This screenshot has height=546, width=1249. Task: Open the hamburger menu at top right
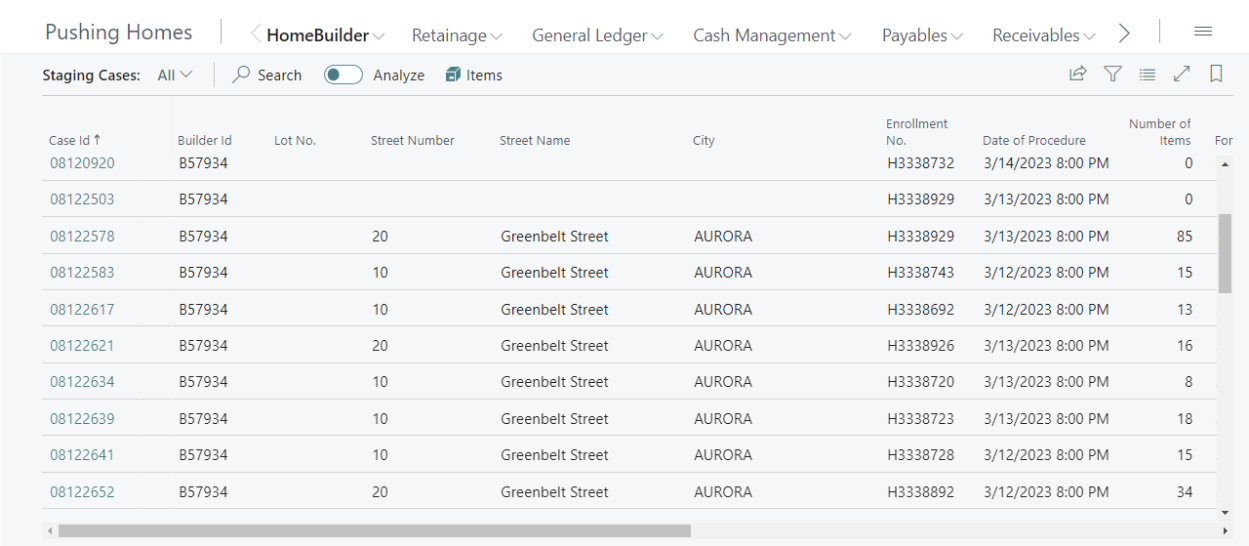tap(1204, 33)
